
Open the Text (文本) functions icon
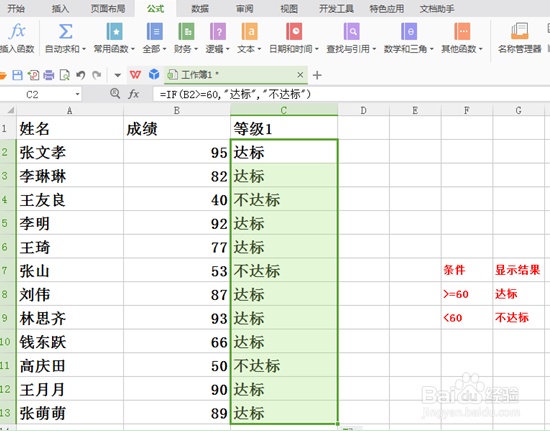pos(249,31)
